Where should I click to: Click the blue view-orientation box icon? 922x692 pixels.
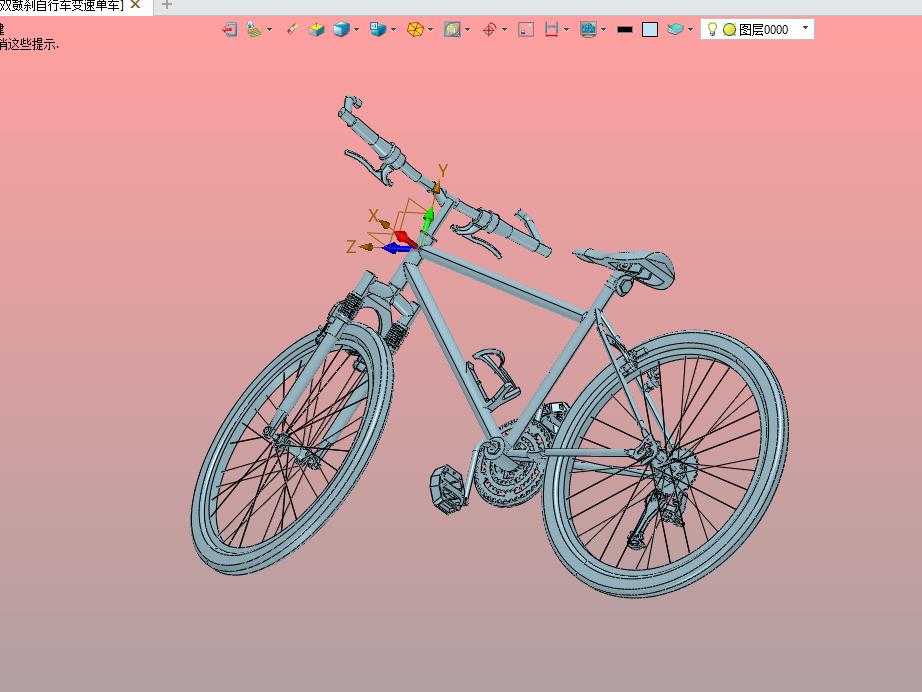pyautogui.click(x=378, y=29)
